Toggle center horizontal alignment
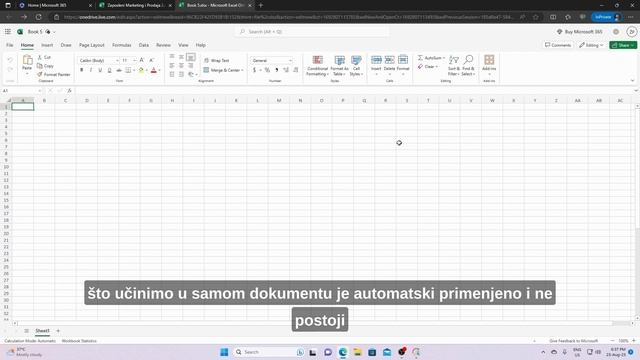640x360 pixels. point(181,65)
